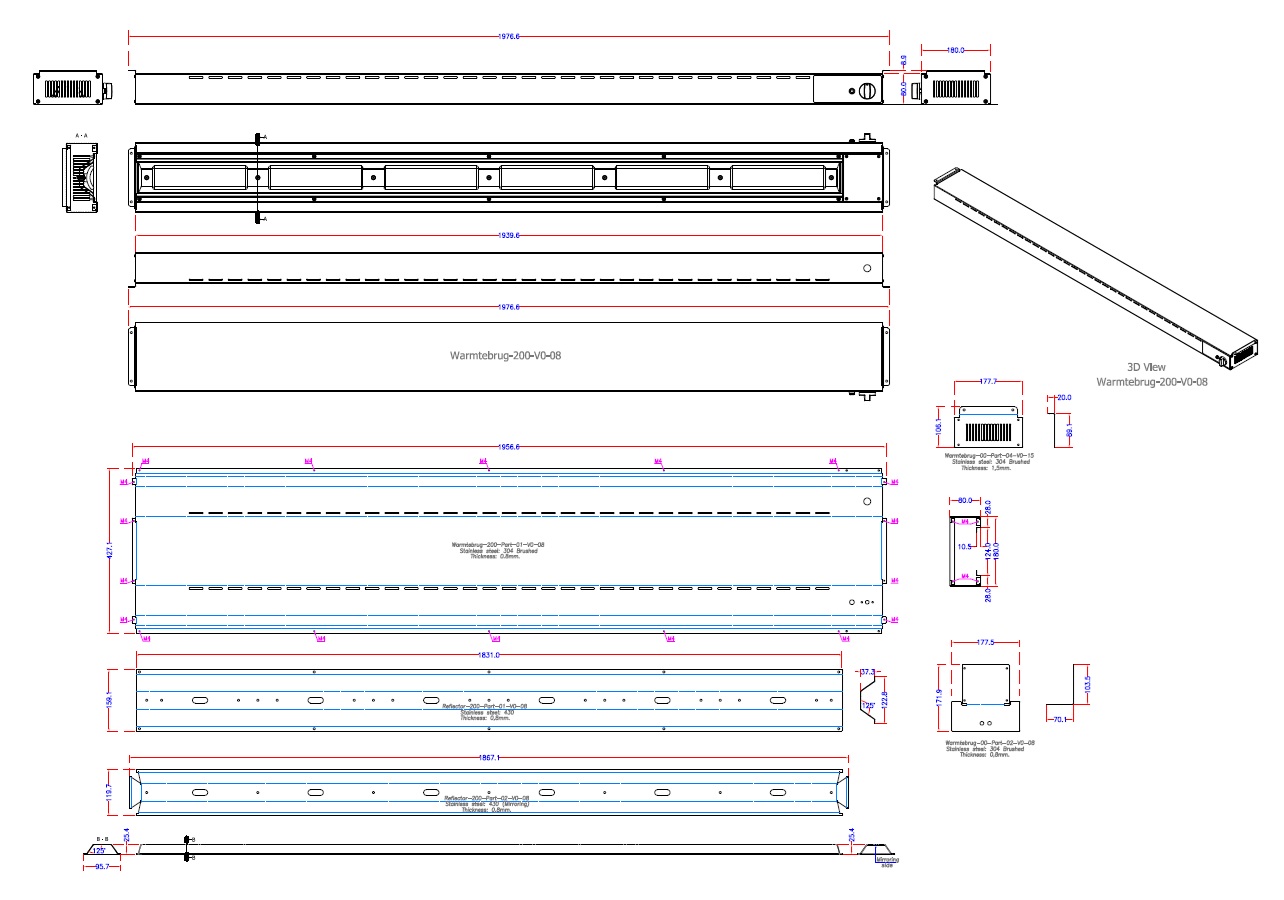Image resolution: width=1284 pixels, height=900 pixels.
Task: Click the 177.5 width dimension
Action: [984, 644]
